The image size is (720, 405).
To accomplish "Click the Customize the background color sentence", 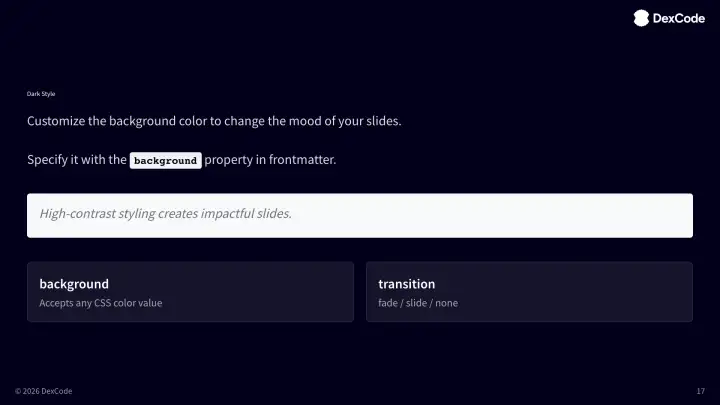I will 214,121.
